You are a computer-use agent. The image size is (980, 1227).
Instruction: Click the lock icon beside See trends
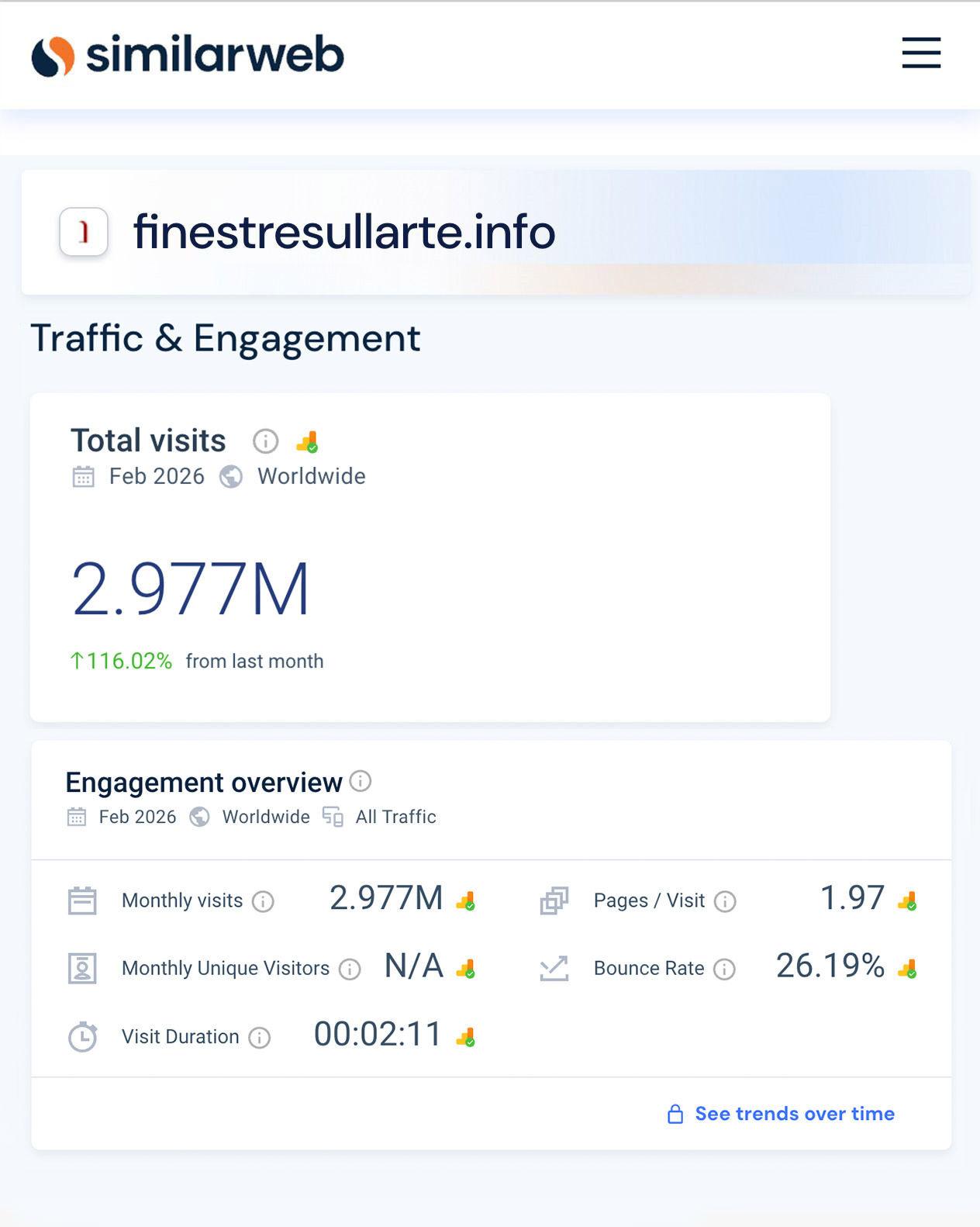pyautogui.click(x=675, y=1115)
